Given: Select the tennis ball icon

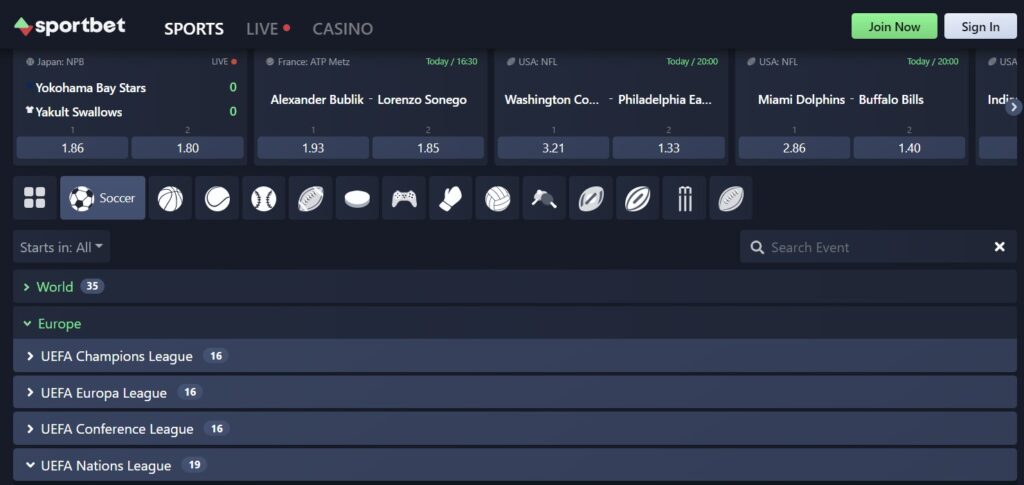Looking at the screenshot, I should [x=217, y=198].
